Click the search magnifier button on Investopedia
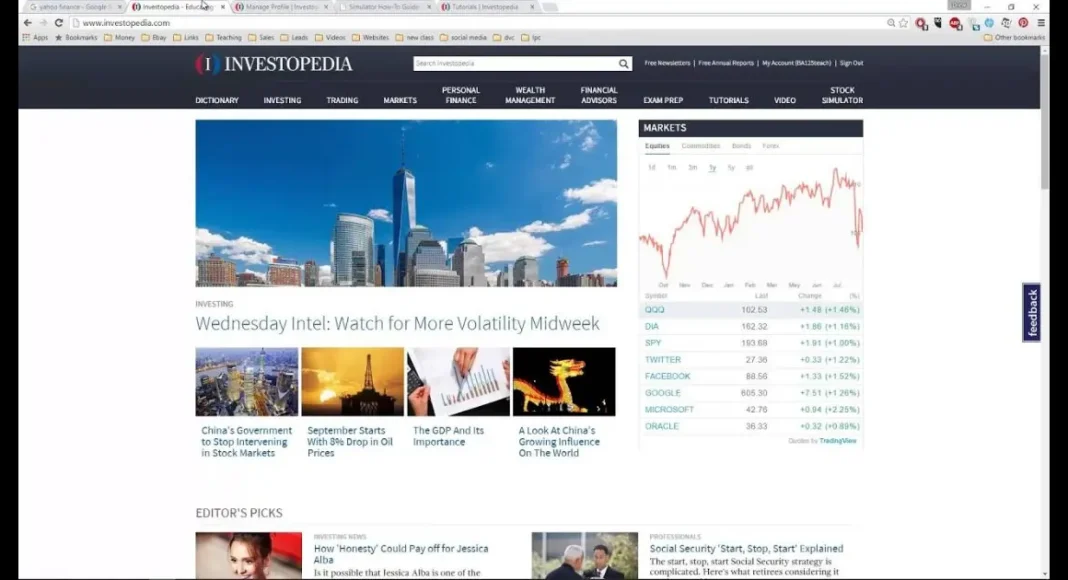The image size is (1068, 580). [x=623, y=63]
